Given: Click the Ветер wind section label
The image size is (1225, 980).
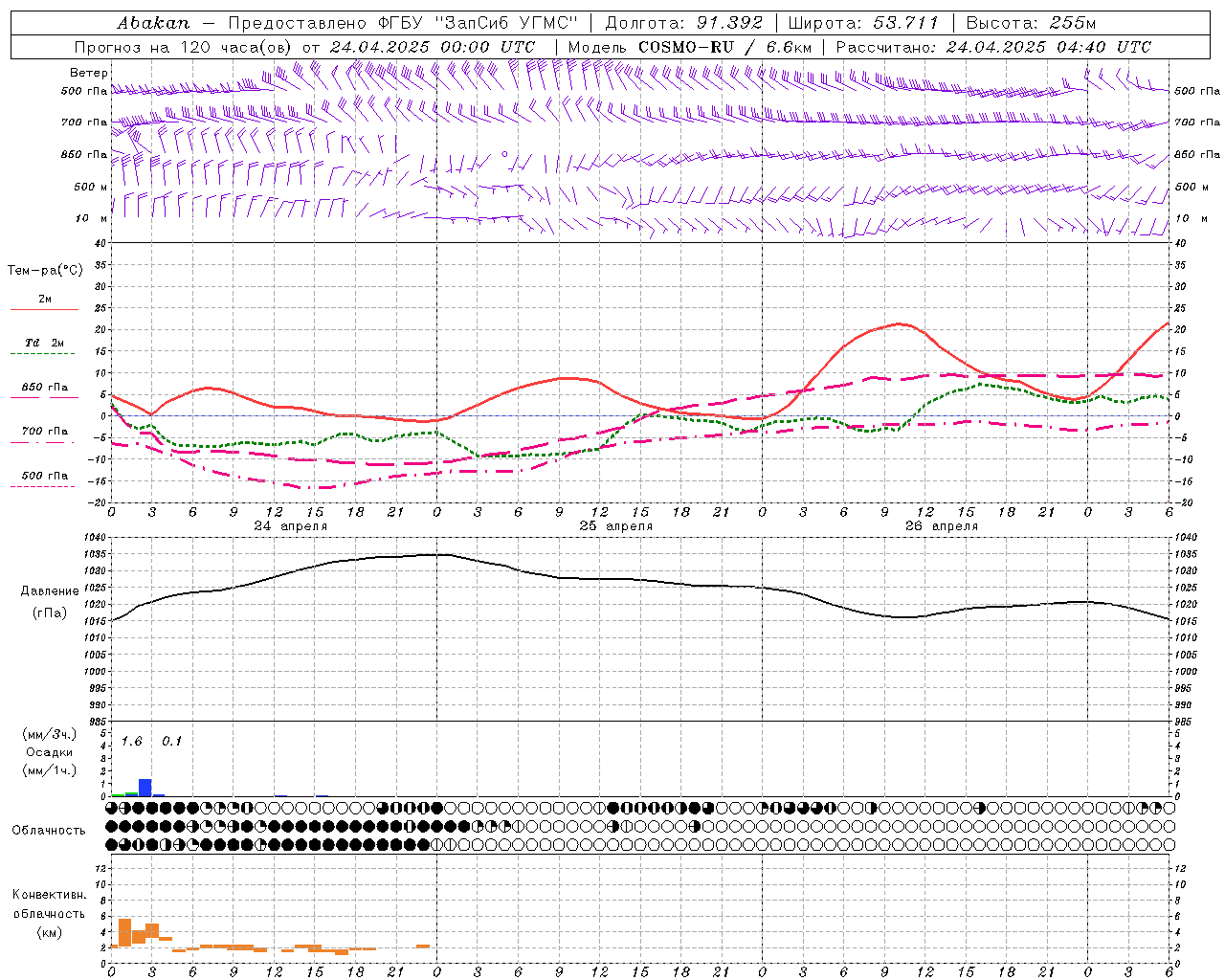Looking at the screenshot, I should click(89, 73).
